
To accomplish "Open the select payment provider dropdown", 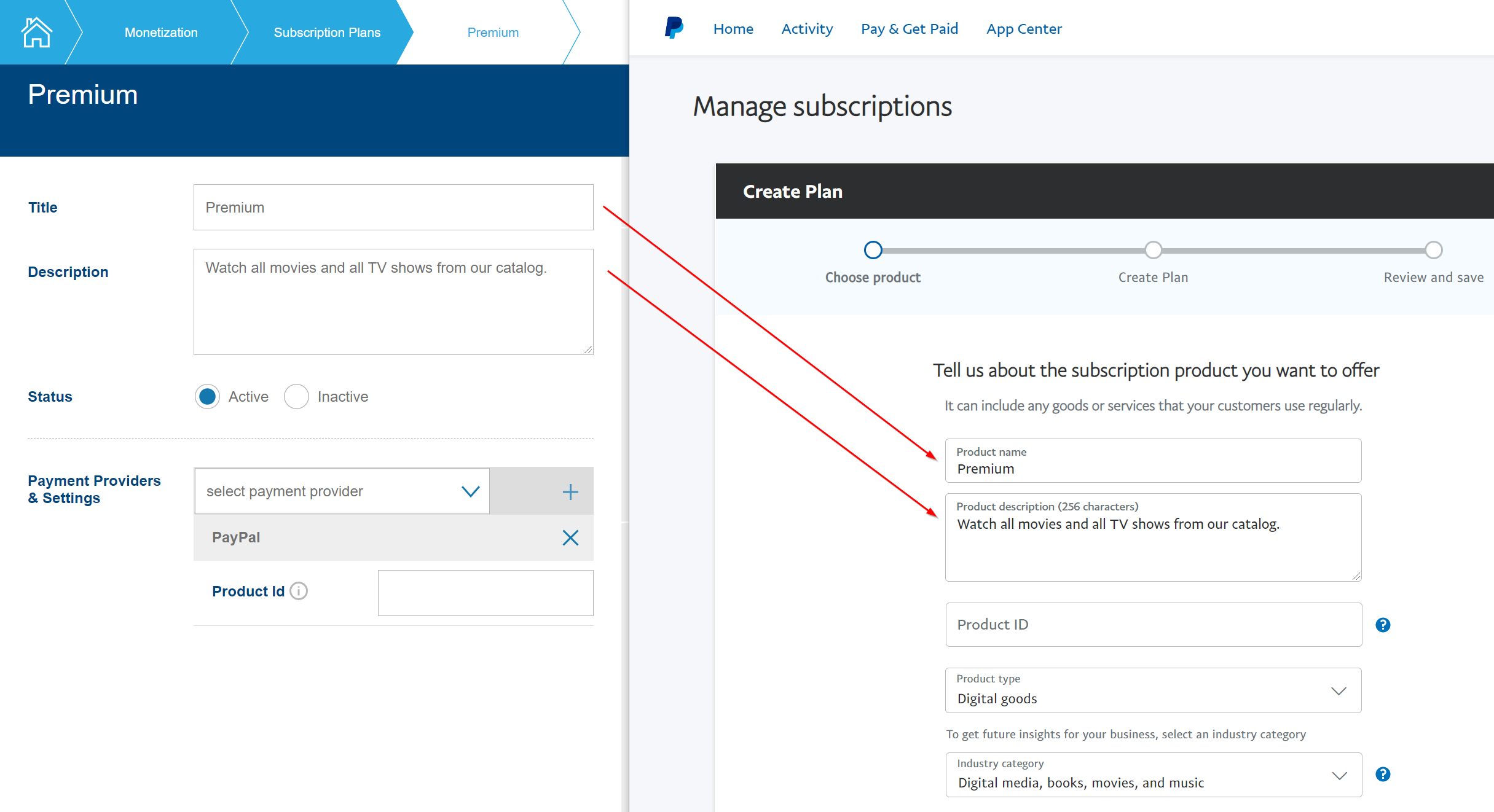I will pyautogui.click(x=342, y=491).
